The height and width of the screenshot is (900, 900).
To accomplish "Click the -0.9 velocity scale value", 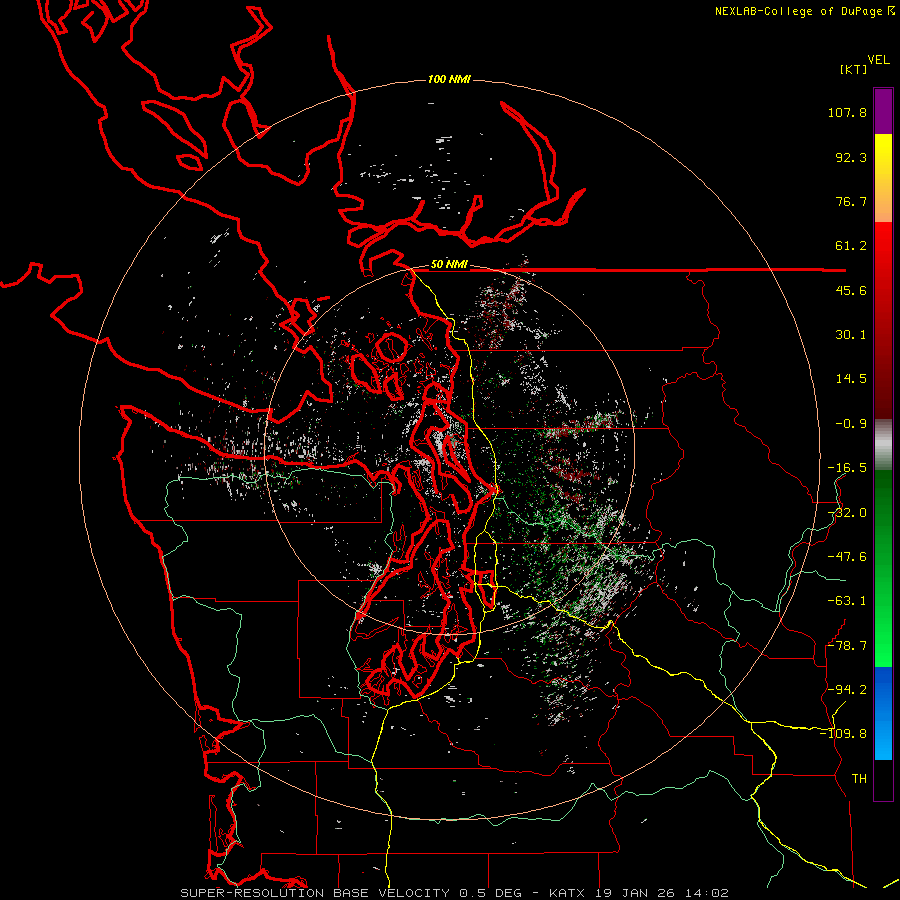I will 851,424.
